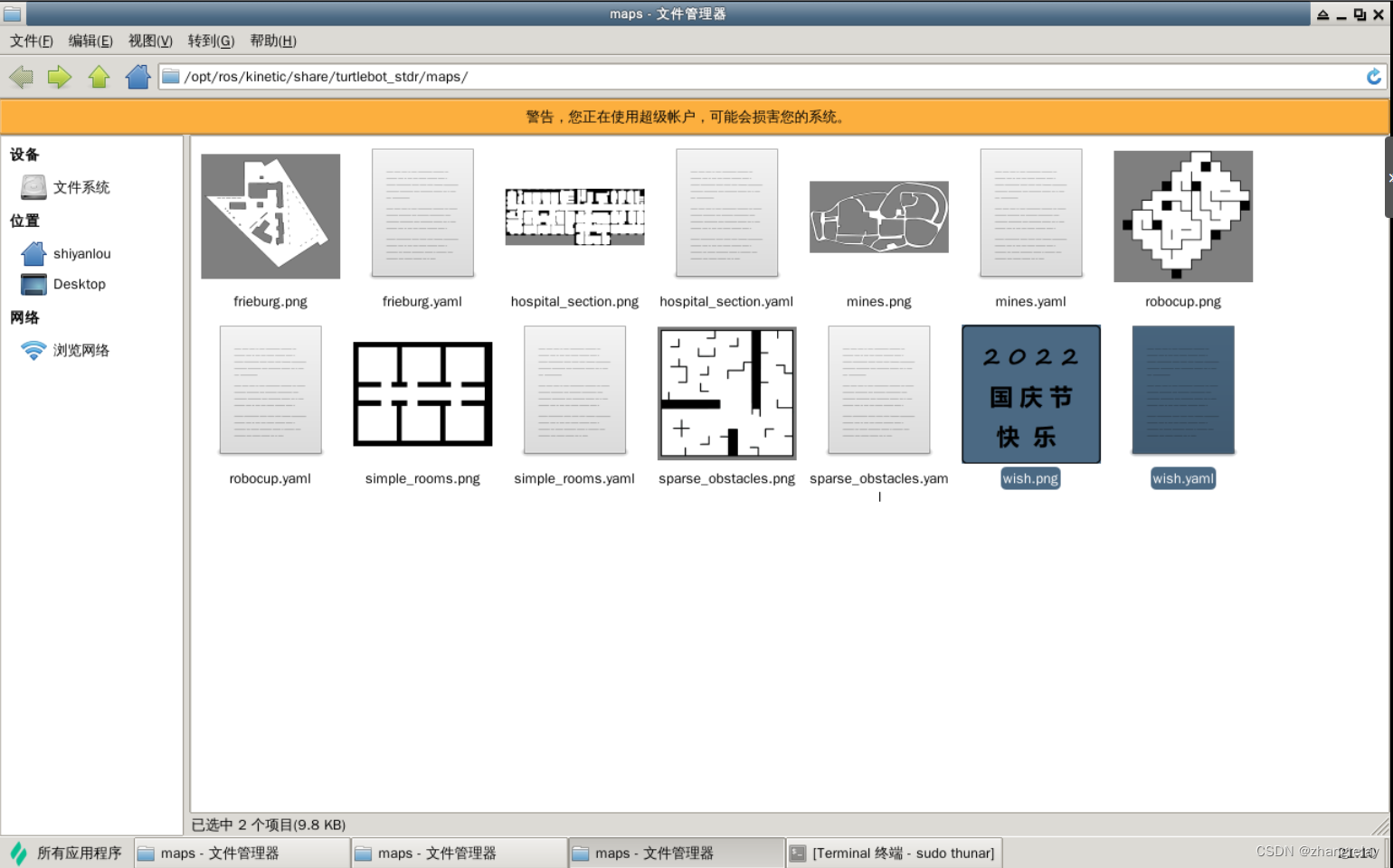Screen dimensions: 1393x868
Task: Select the File System drive icon
Action: click(x=33, y=187)
